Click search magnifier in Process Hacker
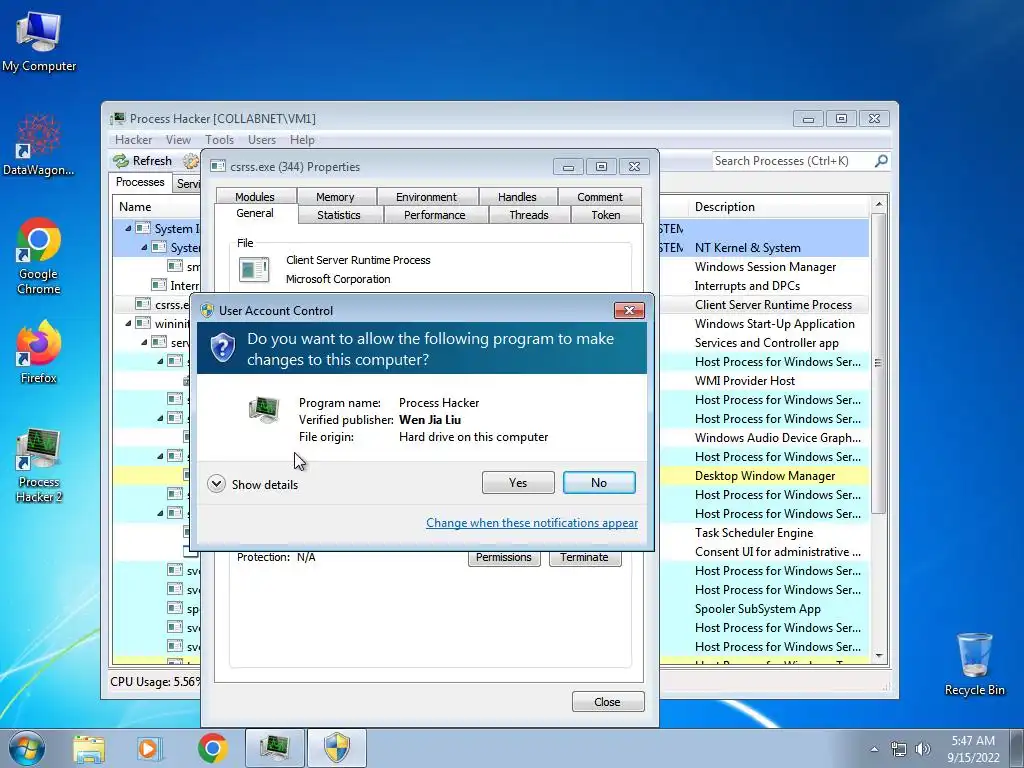The image size is (1024, 768). 881,161
